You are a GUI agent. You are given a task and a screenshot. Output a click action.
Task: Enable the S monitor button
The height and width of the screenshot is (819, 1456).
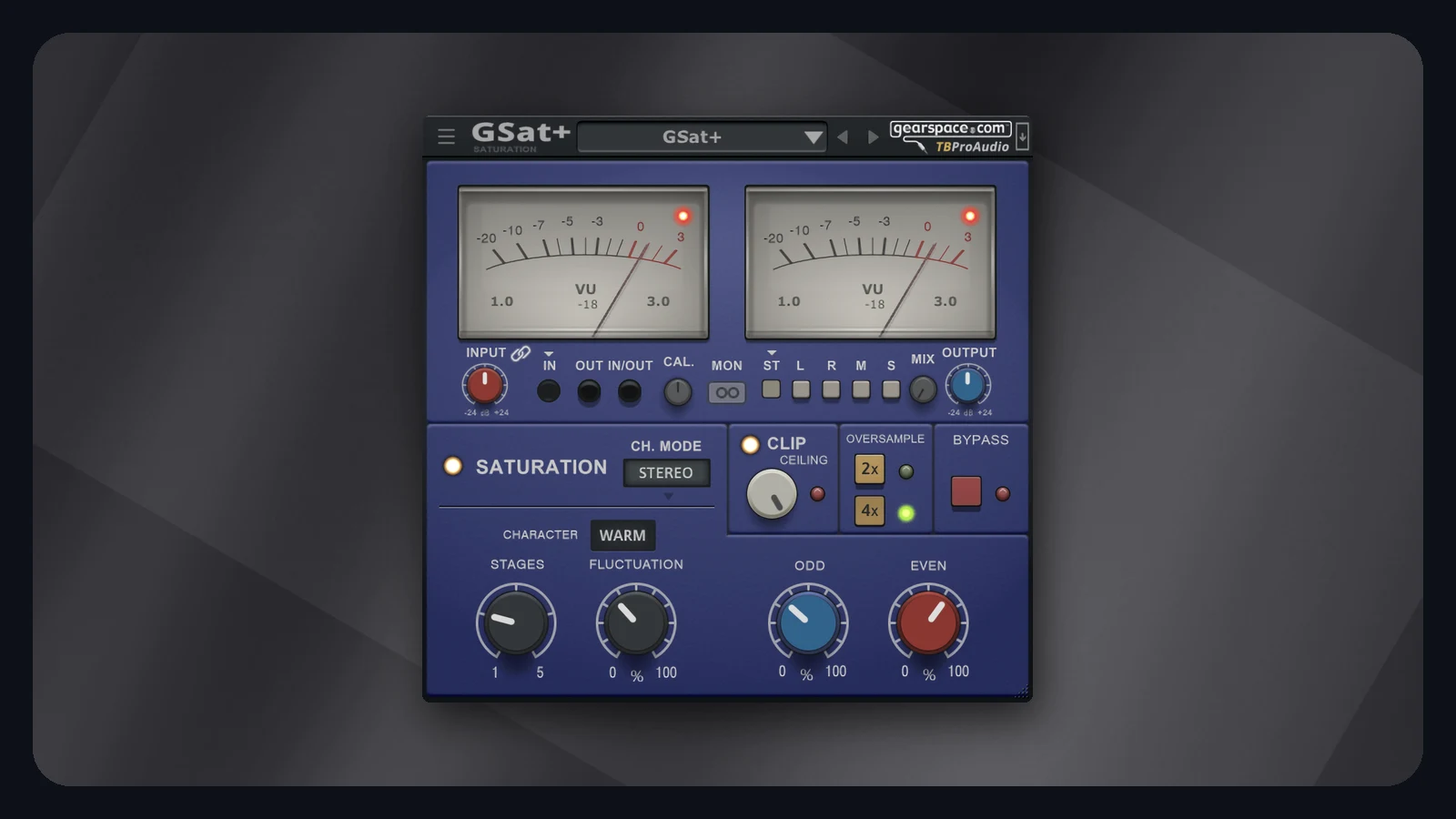coord(891,389)
